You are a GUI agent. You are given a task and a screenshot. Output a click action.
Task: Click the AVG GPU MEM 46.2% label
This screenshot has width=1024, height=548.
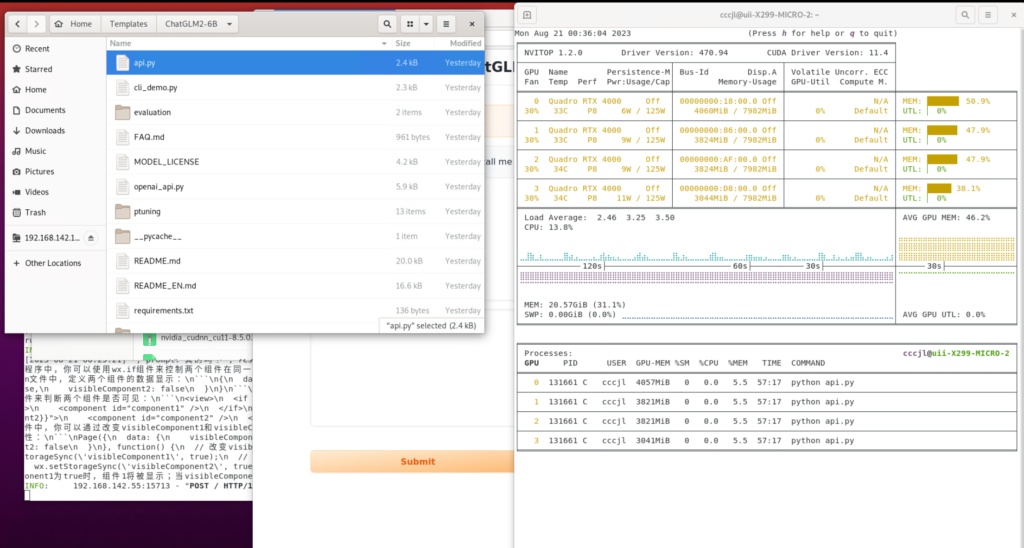click(946, 218)
